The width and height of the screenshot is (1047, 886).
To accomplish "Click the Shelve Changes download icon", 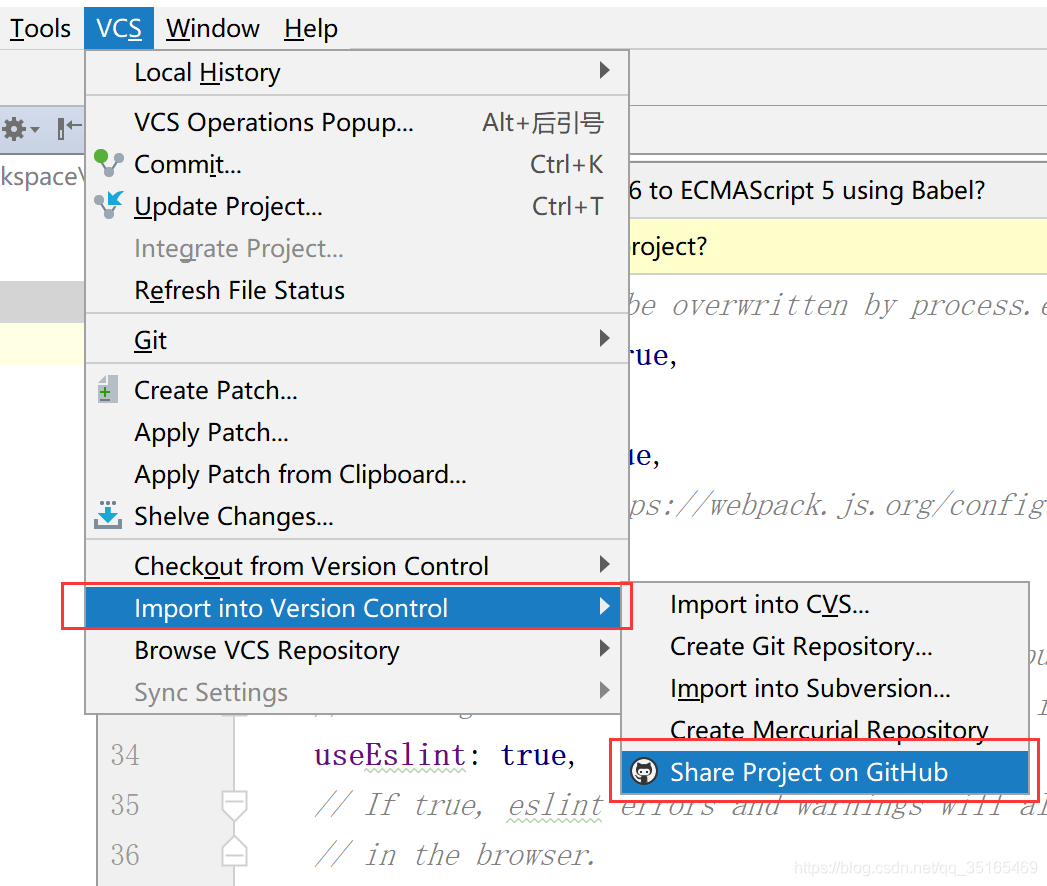I will 108,515.
